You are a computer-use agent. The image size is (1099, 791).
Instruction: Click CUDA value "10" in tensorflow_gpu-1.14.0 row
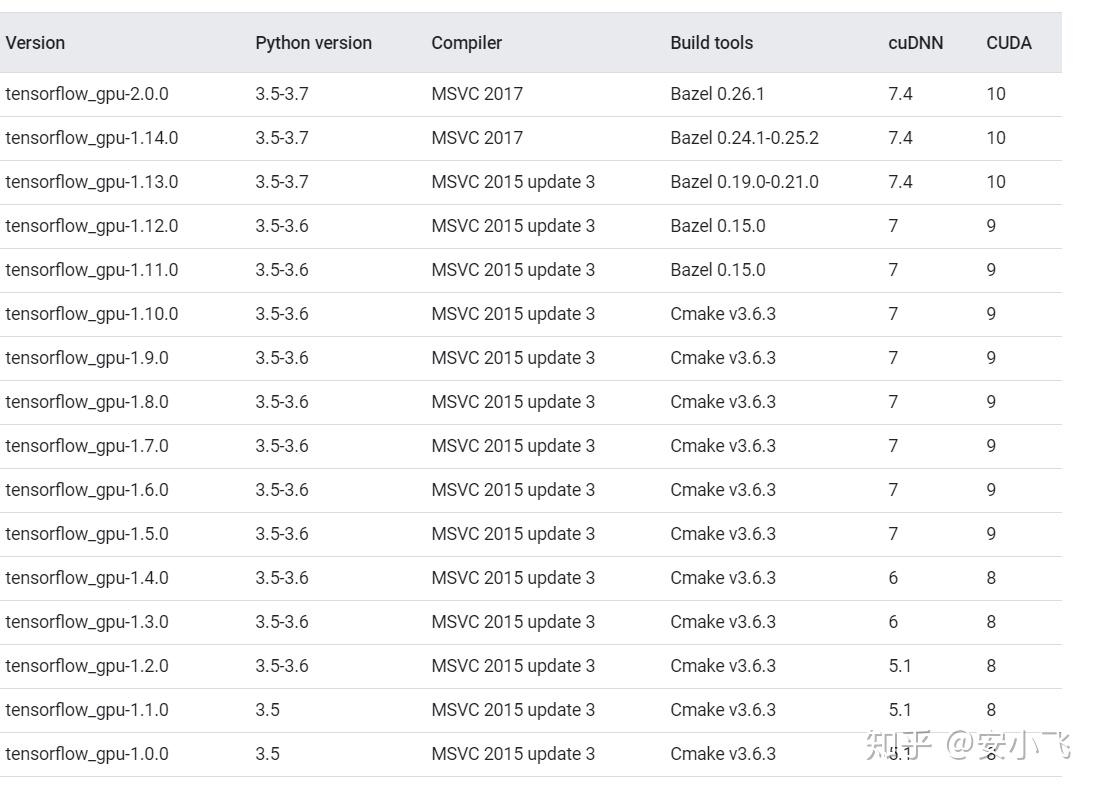coord(996,138)
